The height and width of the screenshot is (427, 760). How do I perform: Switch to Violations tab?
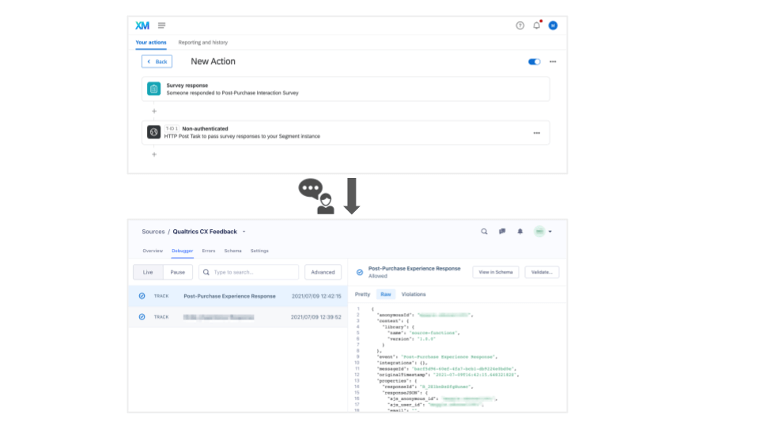(413, 294)
